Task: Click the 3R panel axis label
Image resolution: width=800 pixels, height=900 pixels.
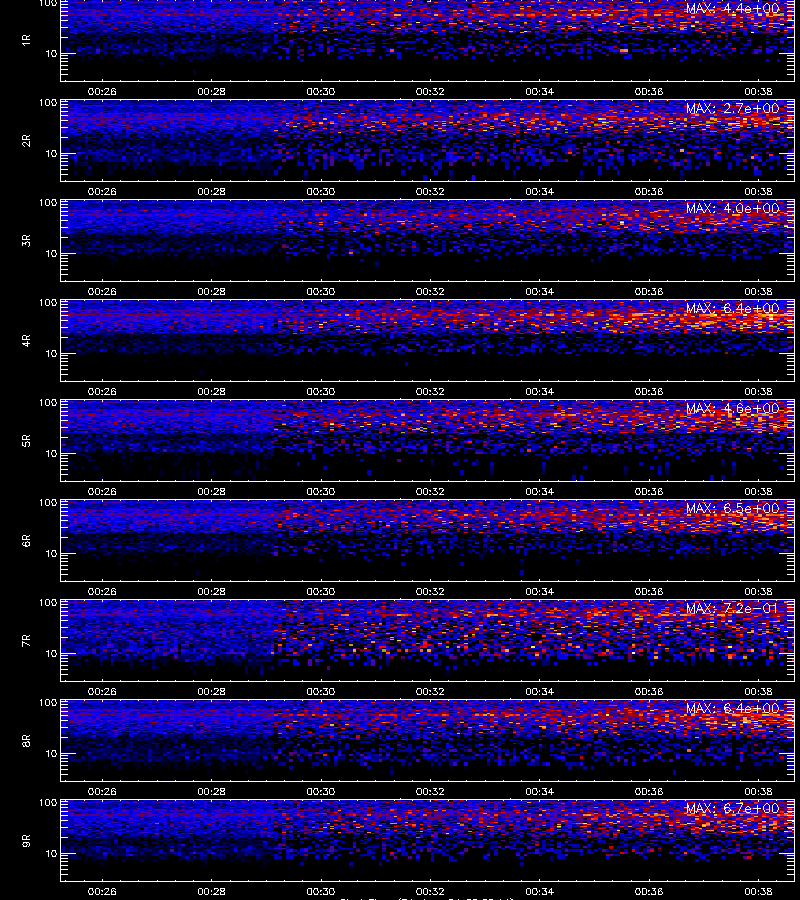Action: [26, 240]
